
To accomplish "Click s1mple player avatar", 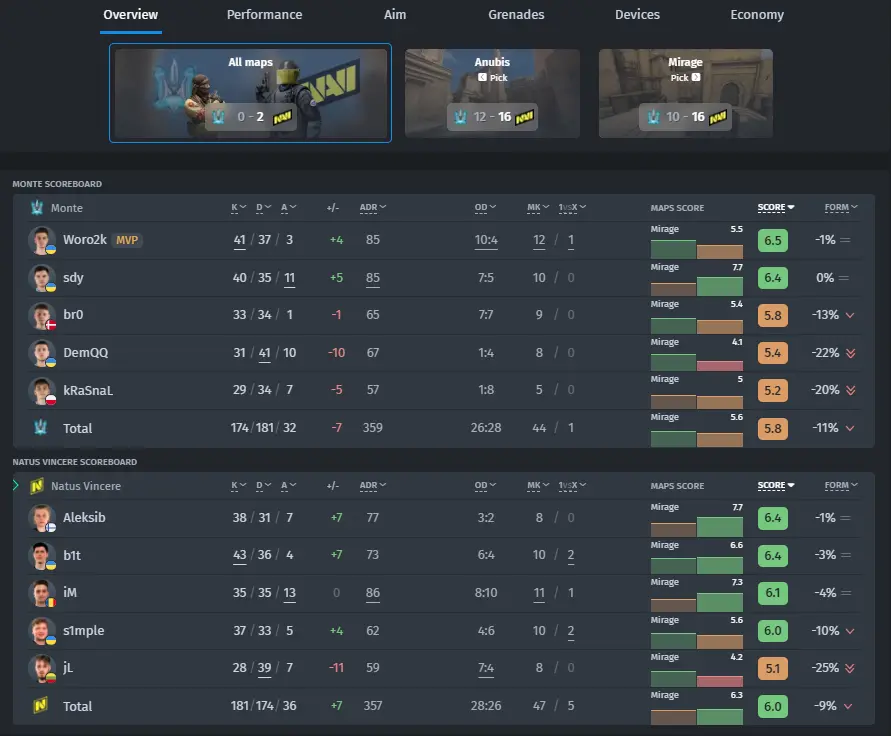I will pos(41,631).
